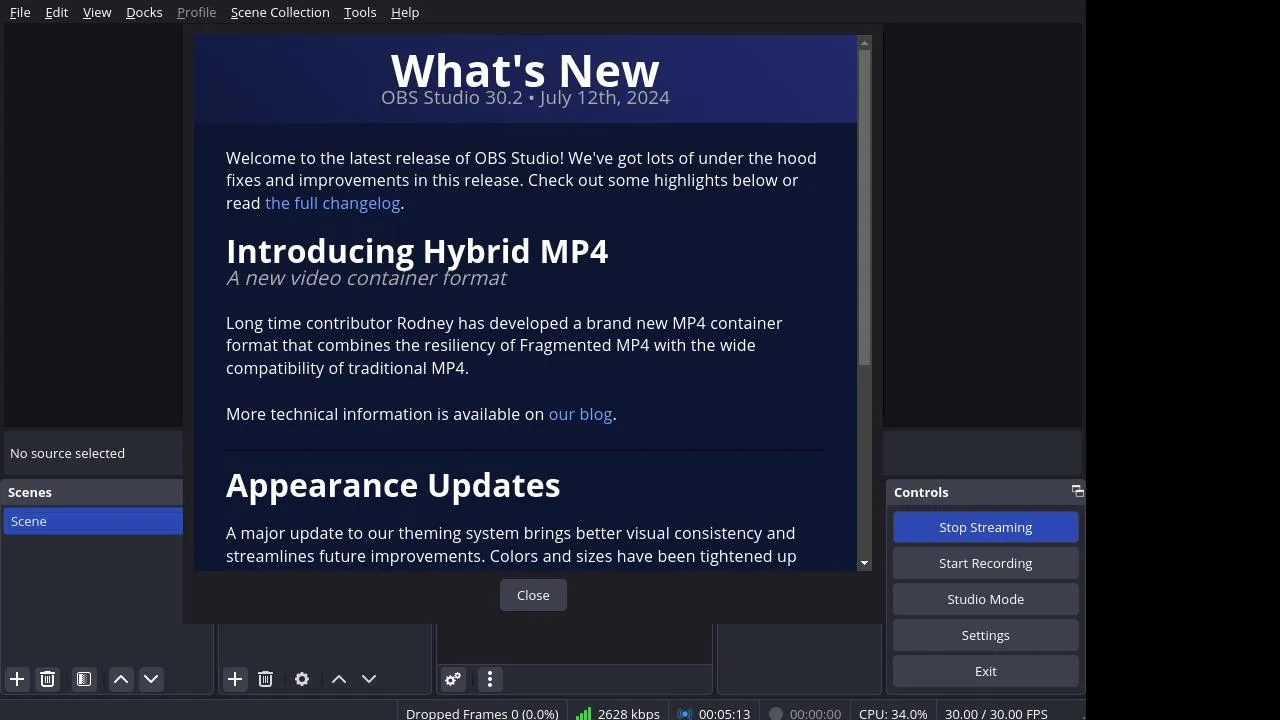Add a new source with plus icon
The height and width of the screenshot is (720, 1280).
tap(235, 679)
